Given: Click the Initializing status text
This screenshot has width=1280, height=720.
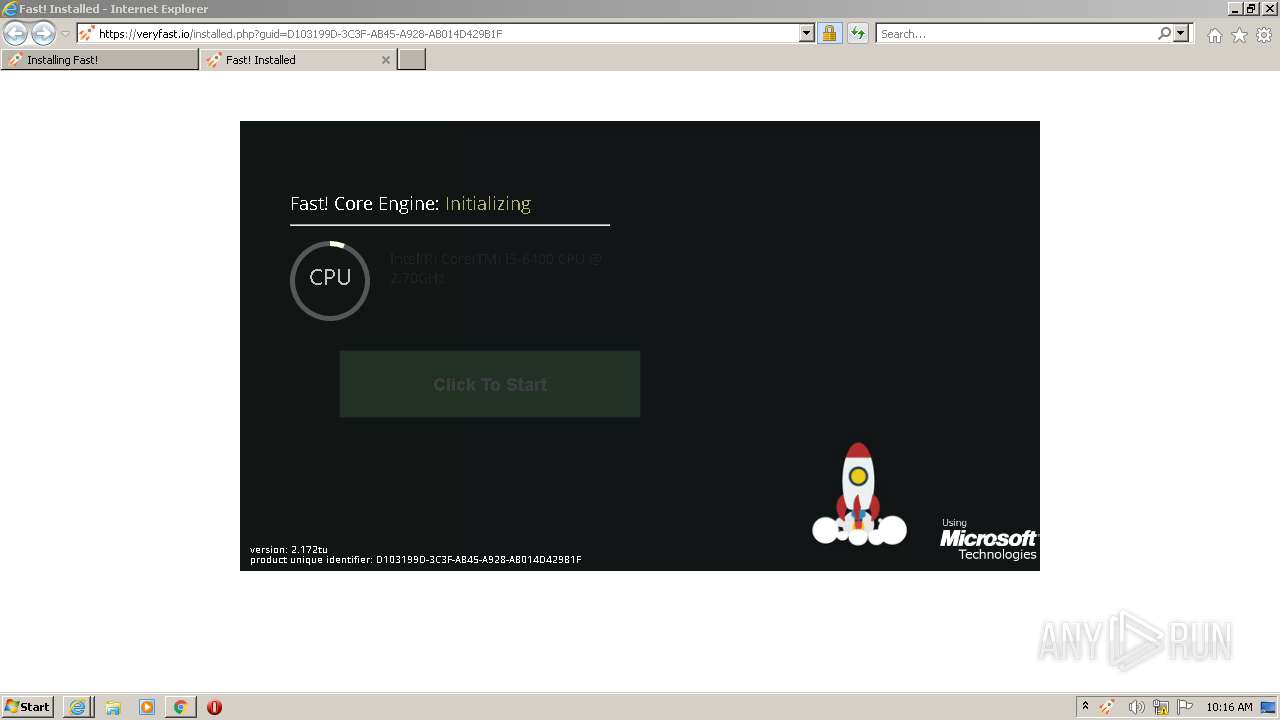Looking at the screenshot, I should (x=488, y=204).
